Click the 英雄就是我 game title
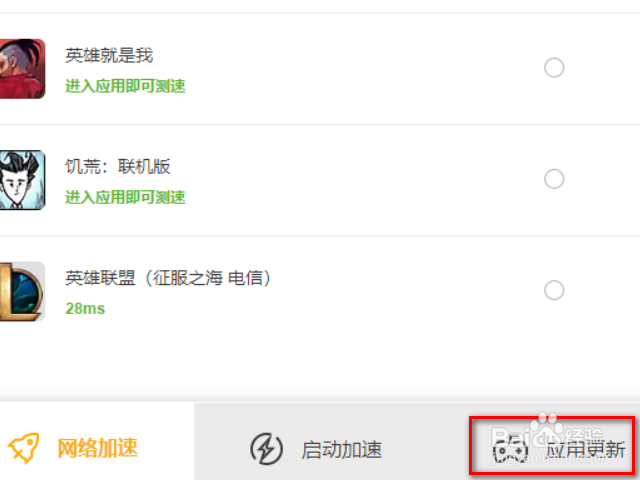 pyautogui.click(x=109, y=55)
